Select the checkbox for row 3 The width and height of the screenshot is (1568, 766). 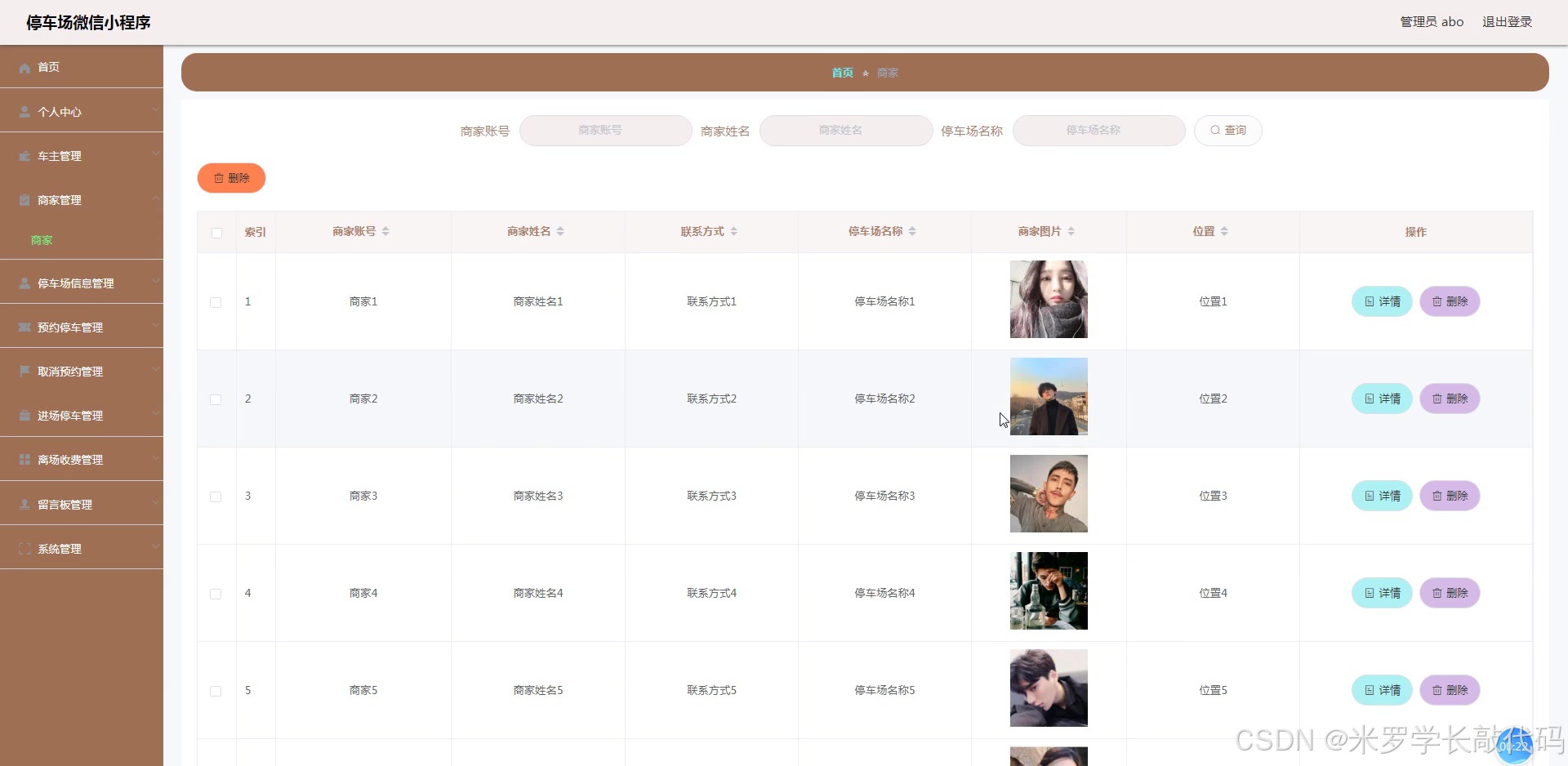point(216,497)
